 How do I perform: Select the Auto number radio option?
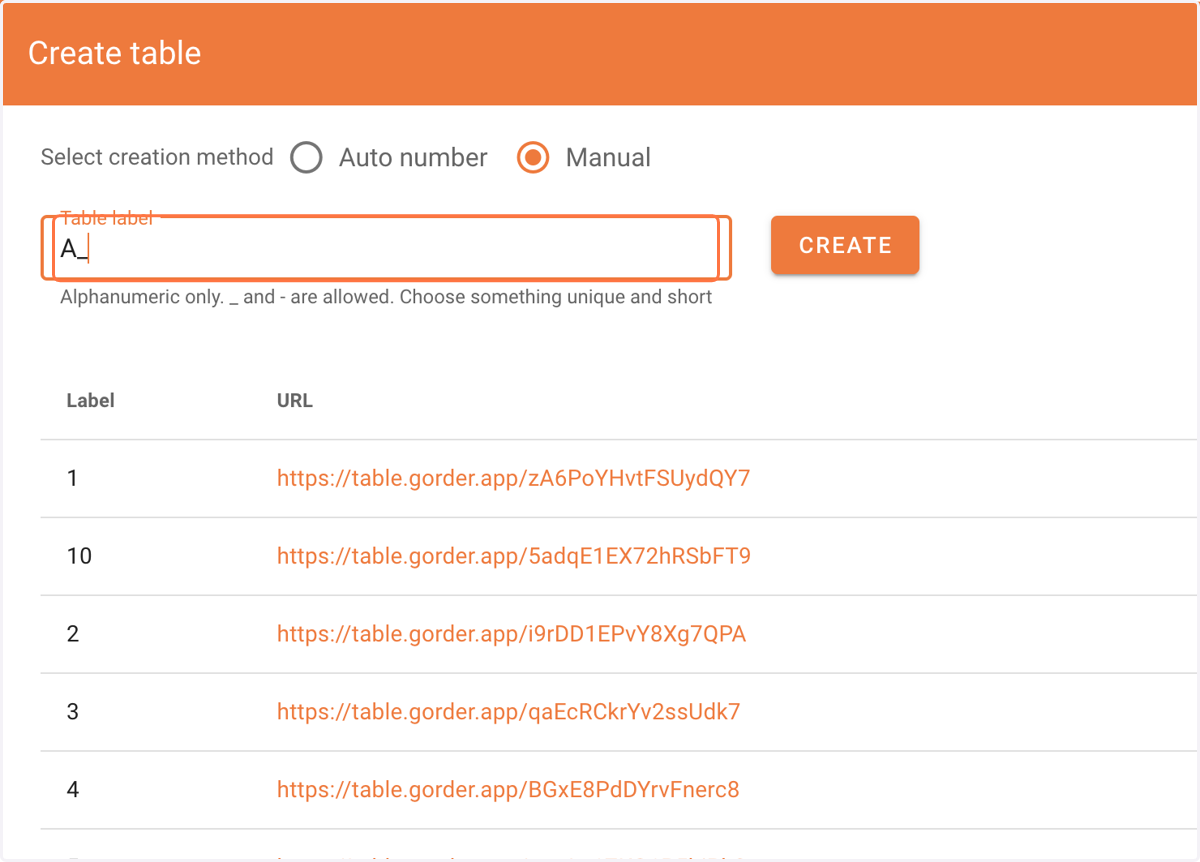[x=306, y=158]
